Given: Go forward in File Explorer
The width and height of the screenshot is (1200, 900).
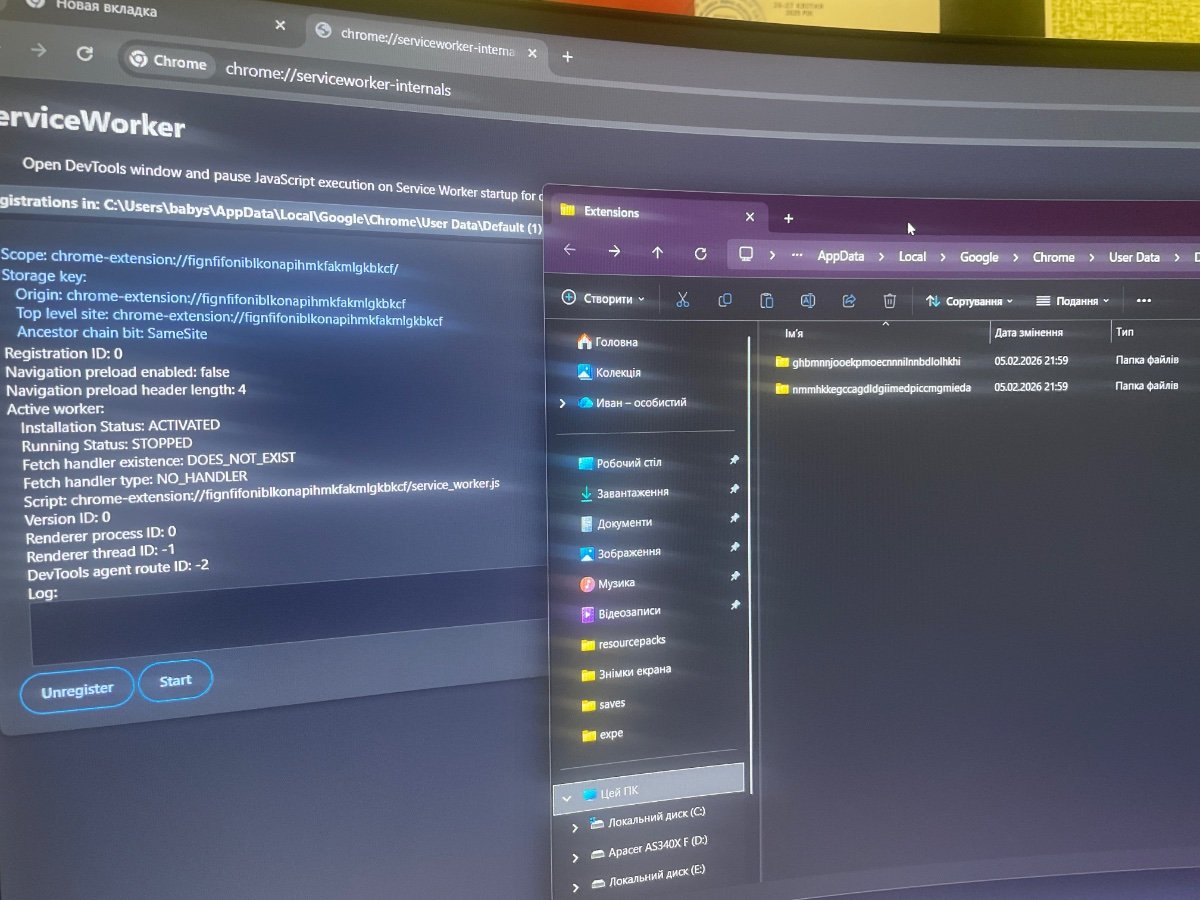Looking at the screenshot, I should point(614,252).
